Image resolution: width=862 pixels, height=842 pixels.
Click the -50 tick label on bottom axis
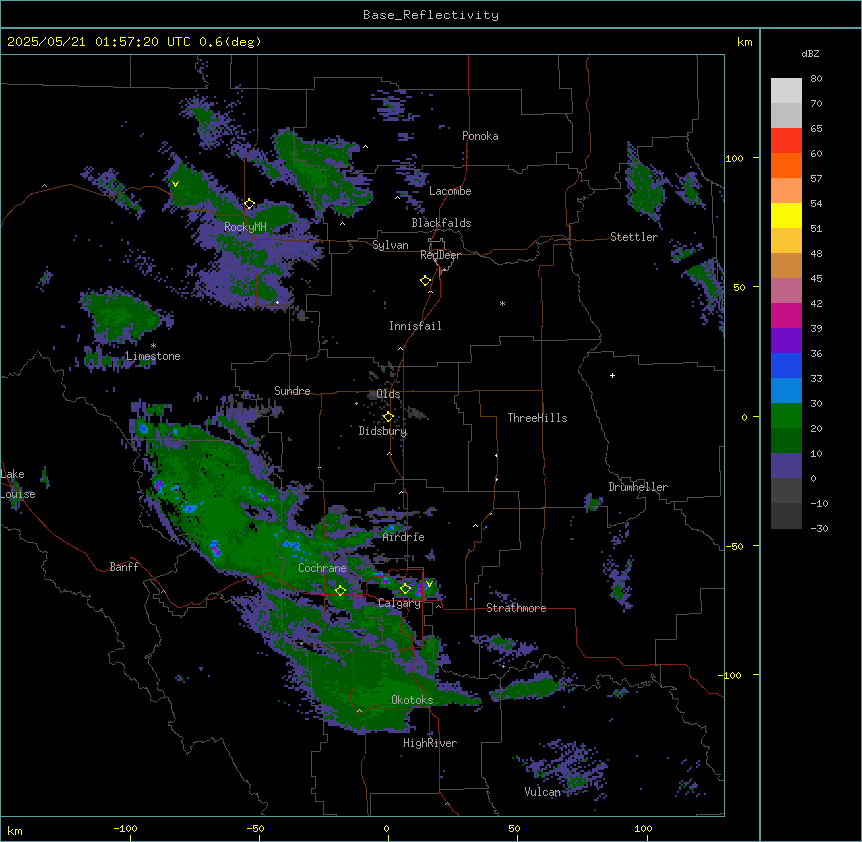255,828
